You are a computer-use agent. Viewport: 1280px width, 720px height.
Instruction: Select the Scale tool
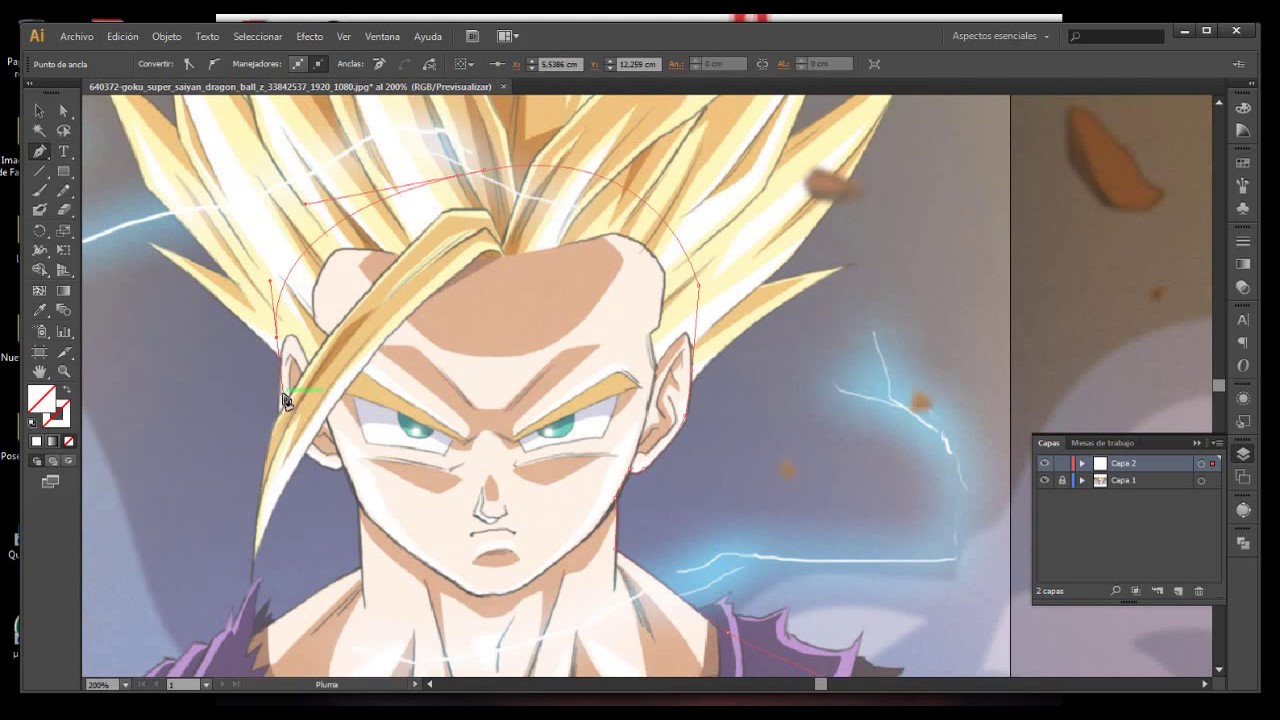(x=64, y=231)
